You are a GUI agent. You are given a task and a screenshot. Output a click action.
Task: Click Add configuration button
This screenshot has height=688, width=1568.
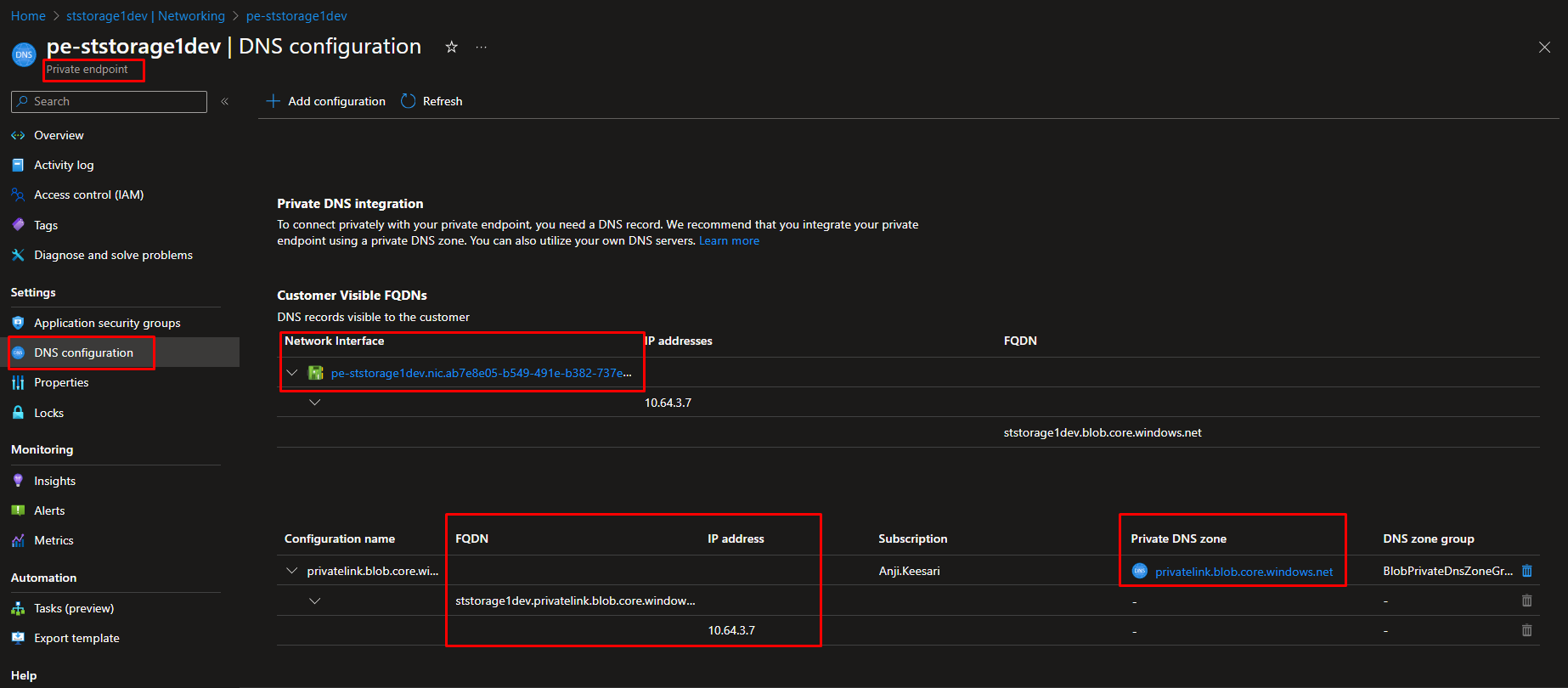[x=326, y=101]
